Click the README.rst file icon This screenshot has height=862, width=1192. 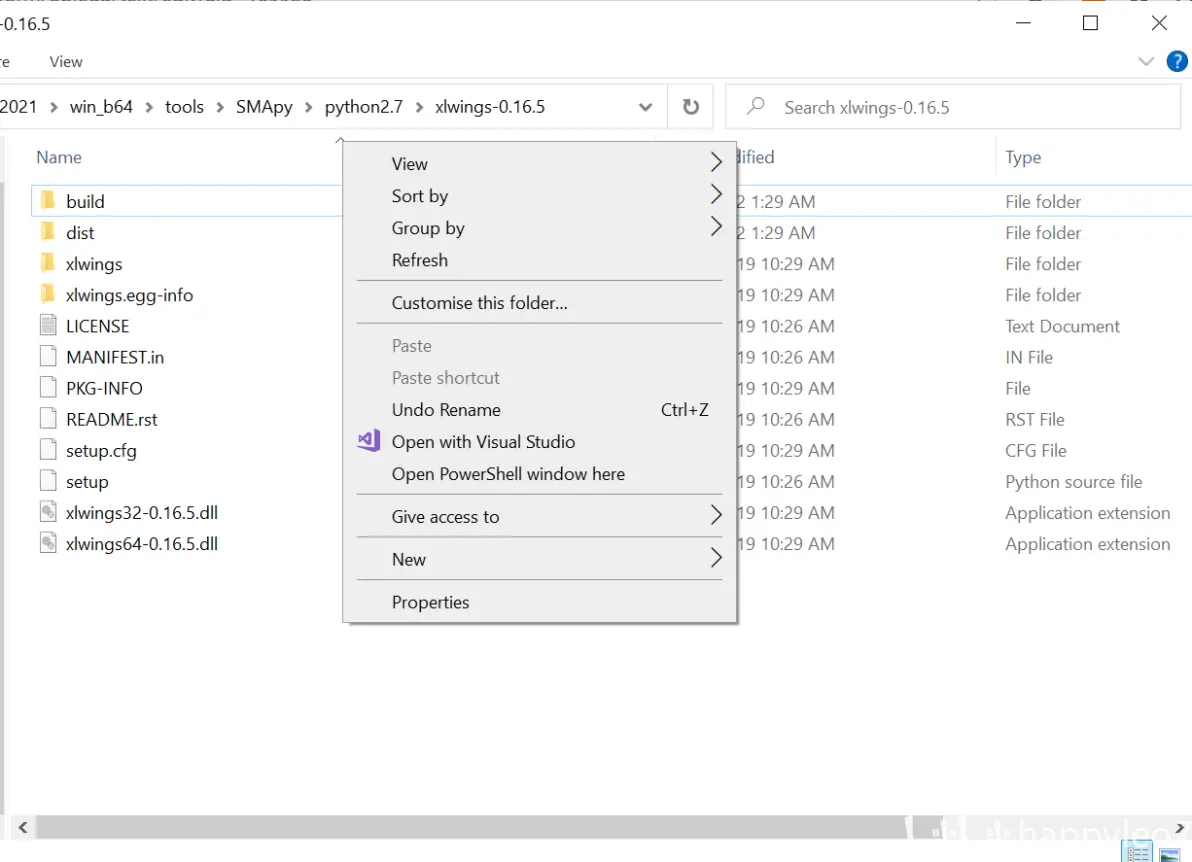coord(48,419)
